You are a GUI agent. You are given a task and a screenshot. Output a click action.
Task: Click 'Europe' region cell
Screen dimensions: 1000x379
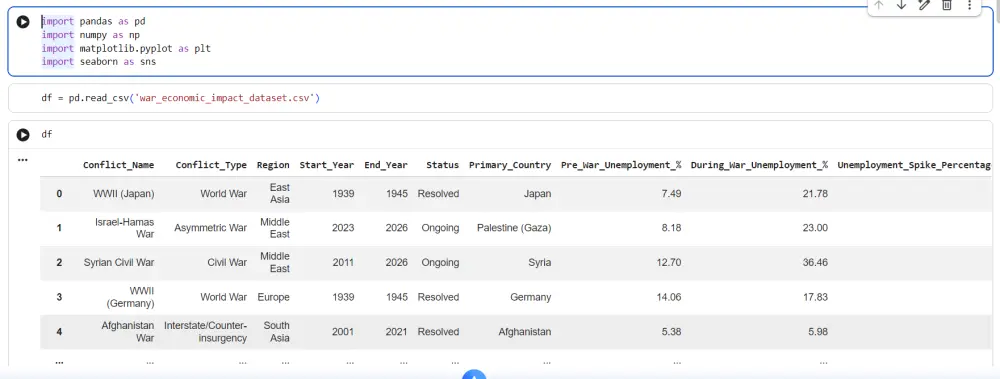(x=274, y=297)
